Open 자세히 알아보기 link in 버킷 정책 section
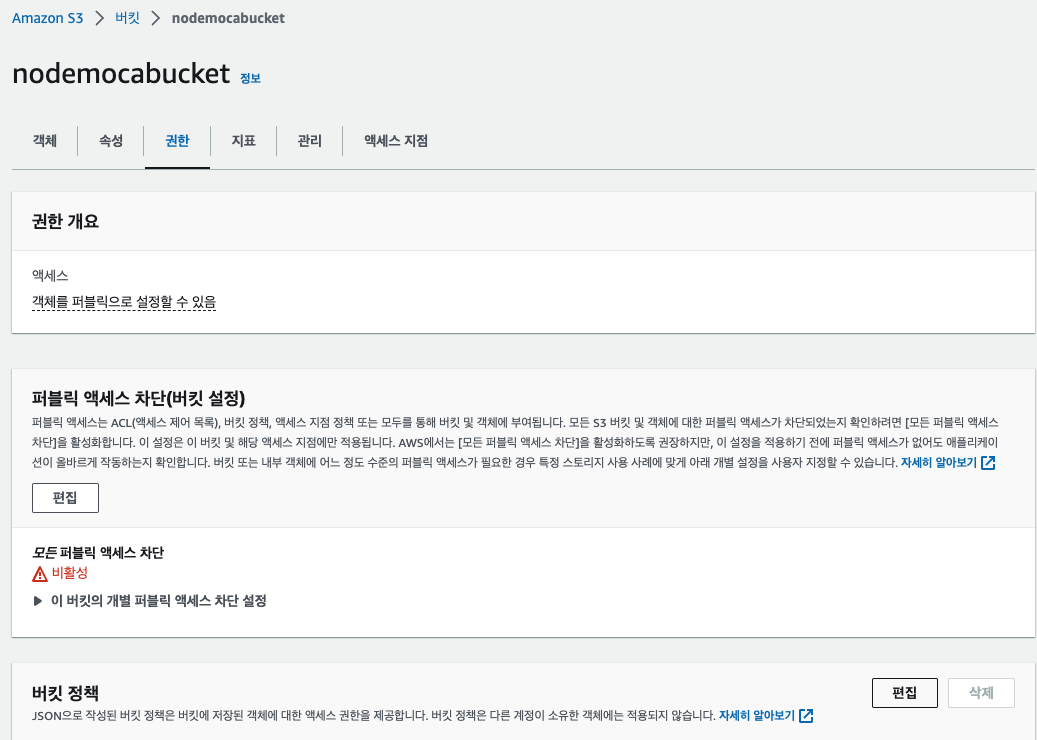The width and height of the screenshot is (1037, 740). [757, 716]
